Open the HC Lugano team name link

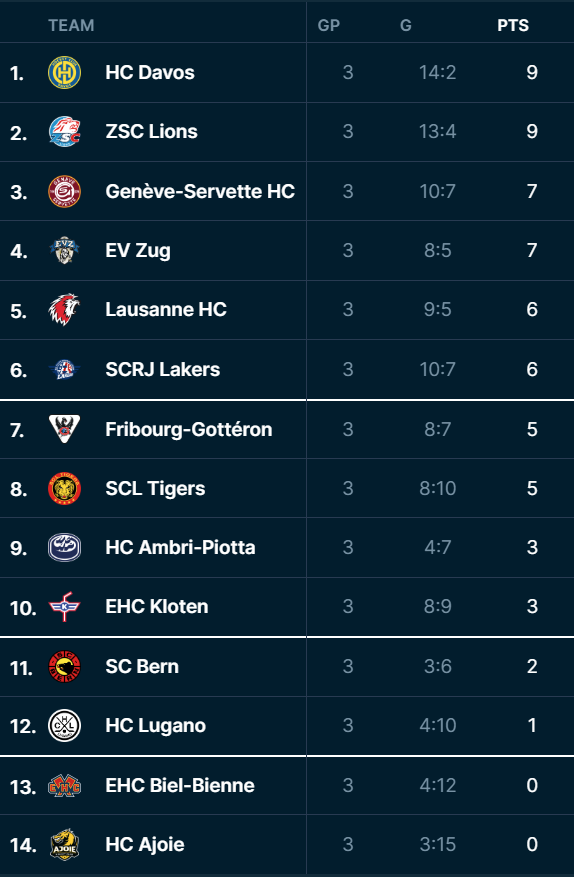tap(156, 725)
